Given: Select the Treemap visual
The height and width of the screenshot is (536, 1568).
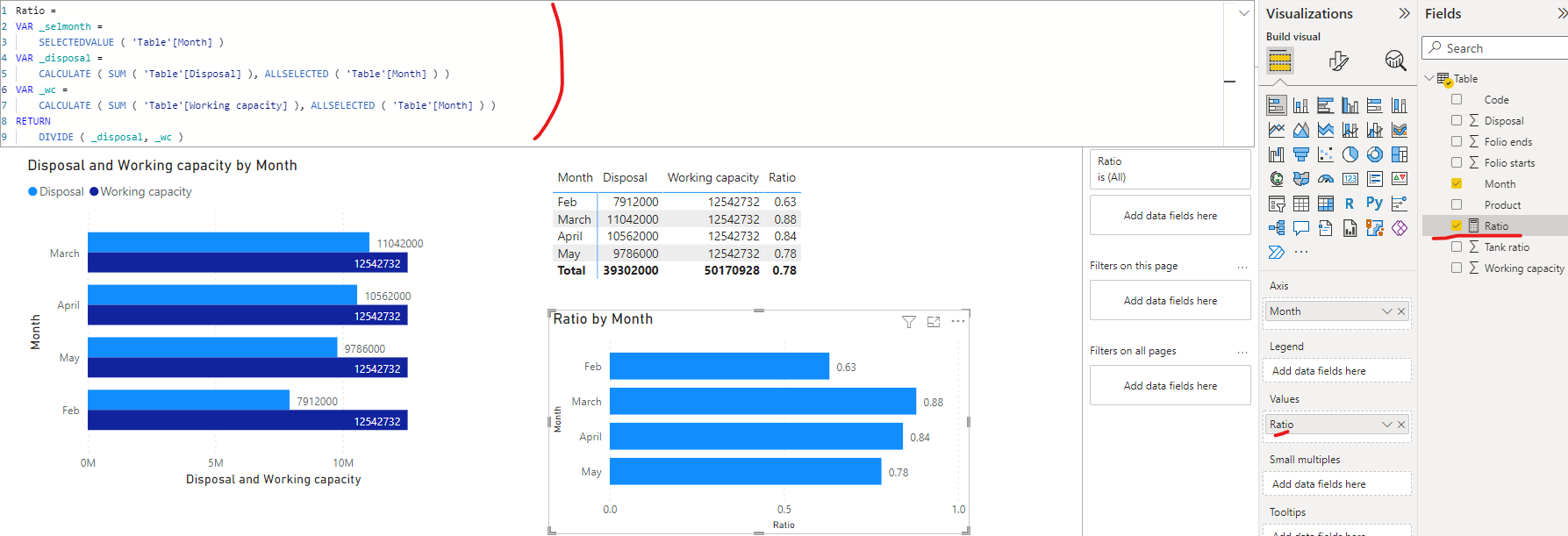Looking at the screenshot, I should click(1400, 154).
